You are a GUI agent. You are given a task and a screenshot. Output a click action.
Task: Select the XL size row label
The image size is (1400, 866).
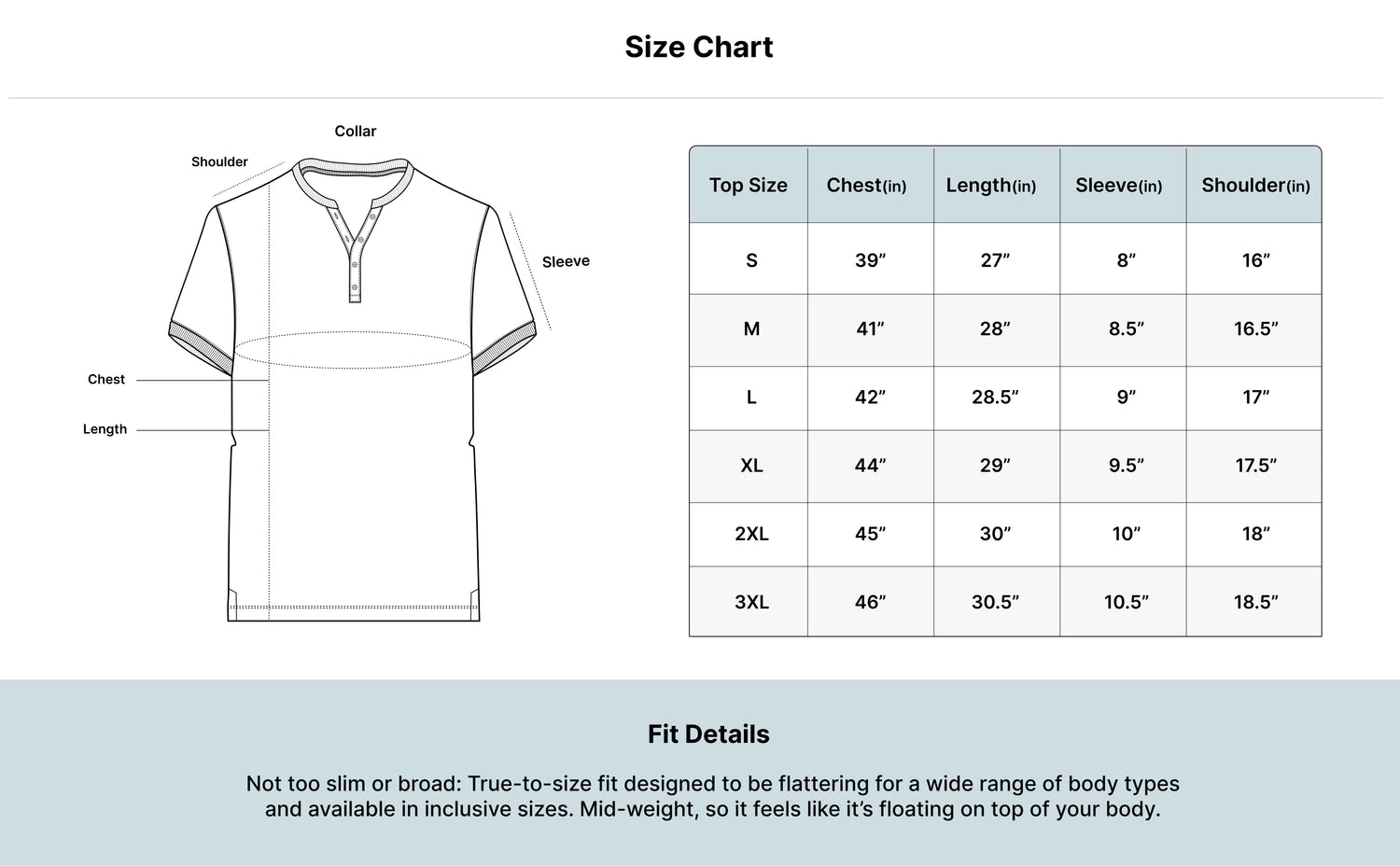tap(751, 466)
